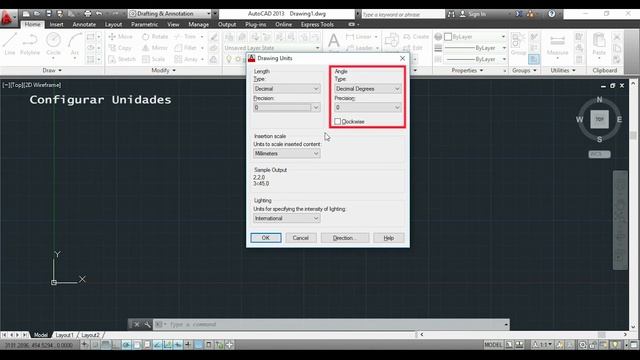Close the Drawing Units dialog

coord(402,58)
